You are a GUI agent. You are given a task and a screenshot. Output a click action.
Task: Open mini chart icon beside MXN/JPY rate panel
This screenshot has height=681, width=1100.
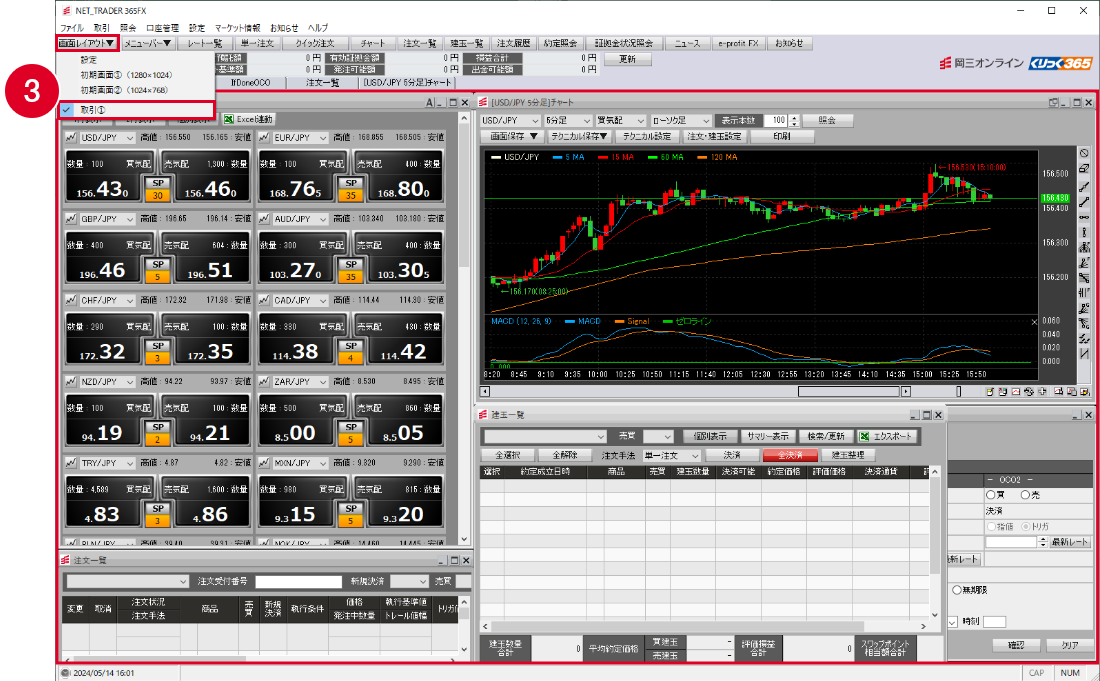[264, 464]
